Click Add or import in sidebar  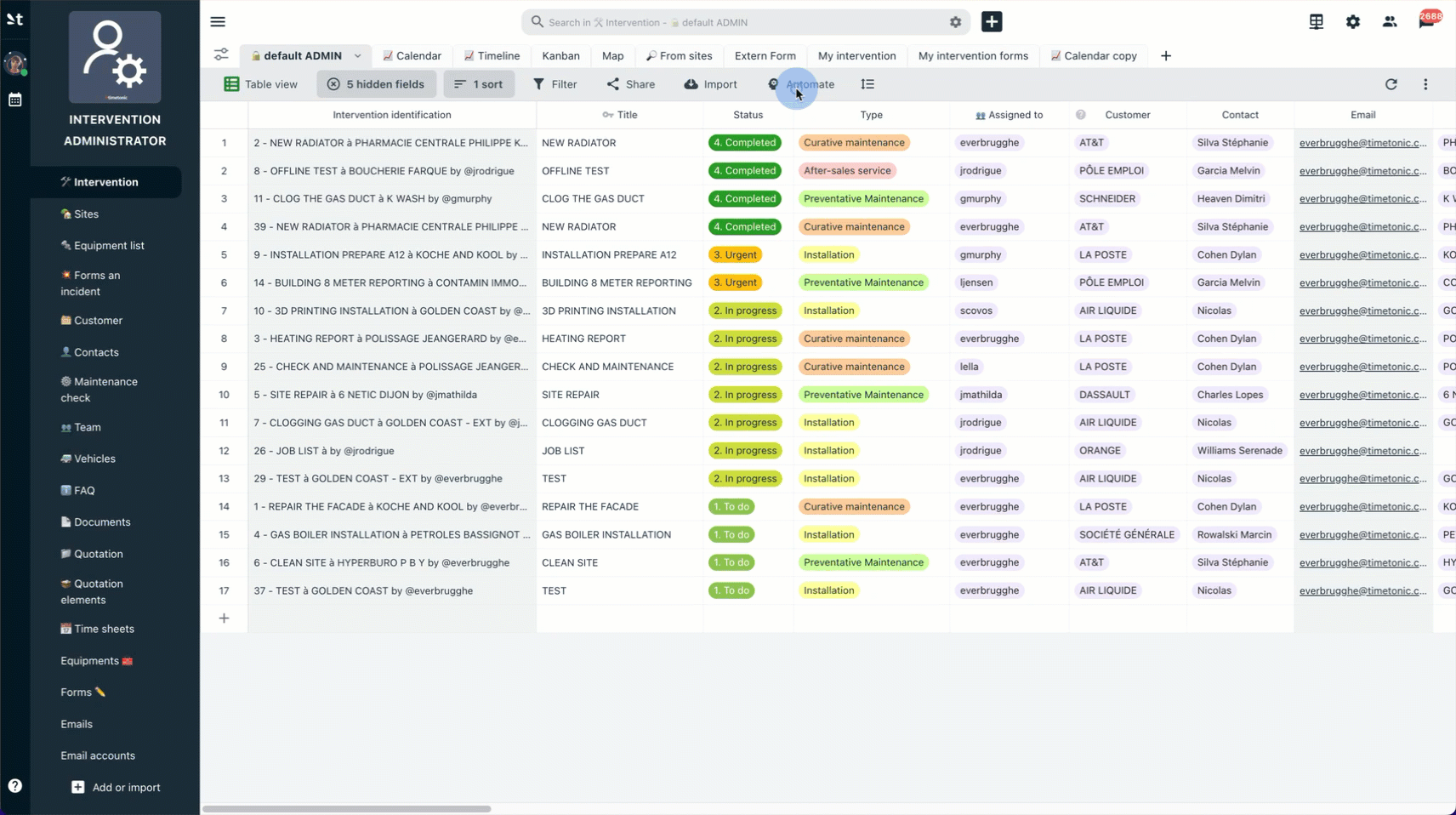point(116,788)
